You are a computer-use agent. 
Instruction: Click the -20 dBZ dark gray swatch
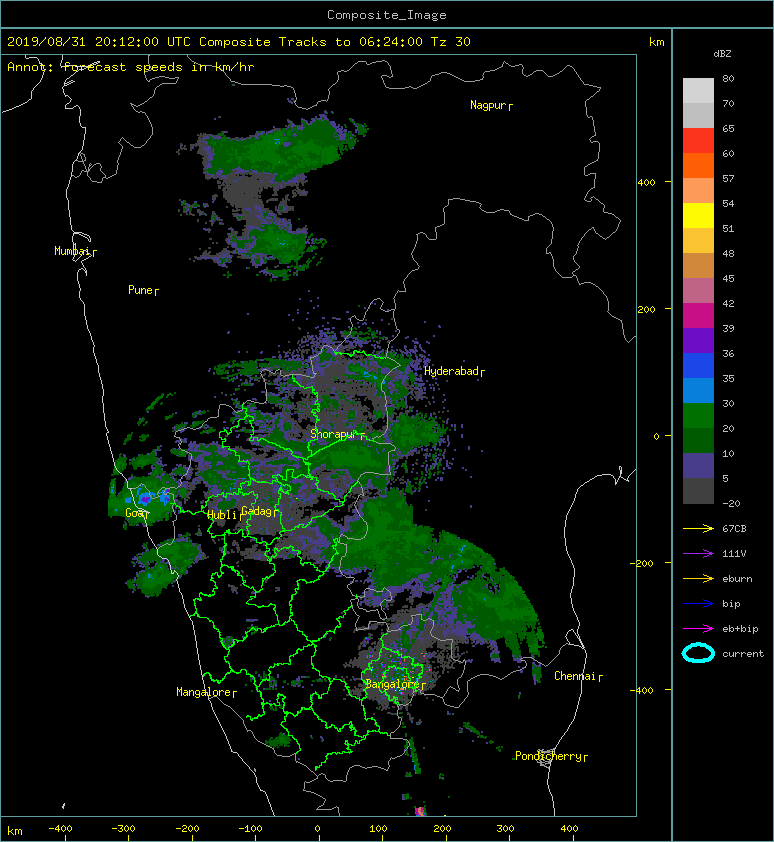[x=698, y=491]
